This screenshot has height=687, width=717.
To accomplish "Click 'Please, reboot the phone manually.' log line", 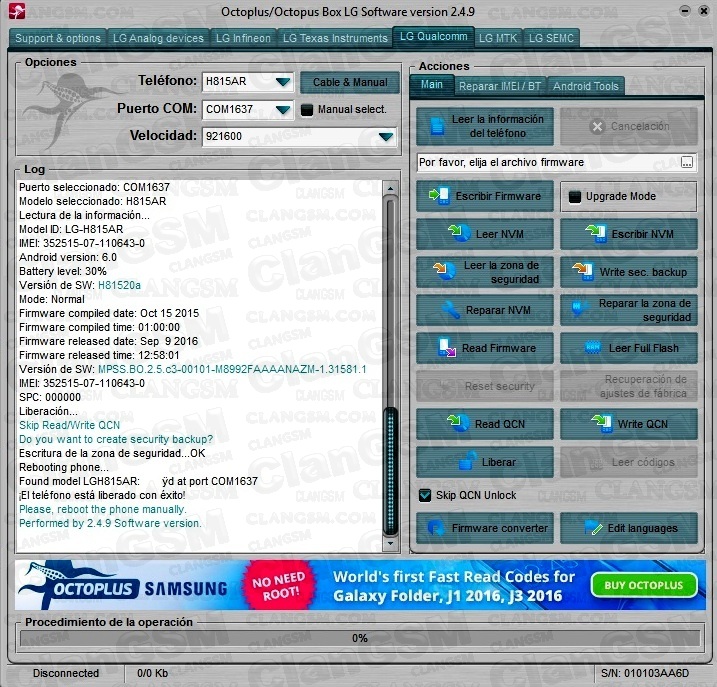I will click(102, 510).
